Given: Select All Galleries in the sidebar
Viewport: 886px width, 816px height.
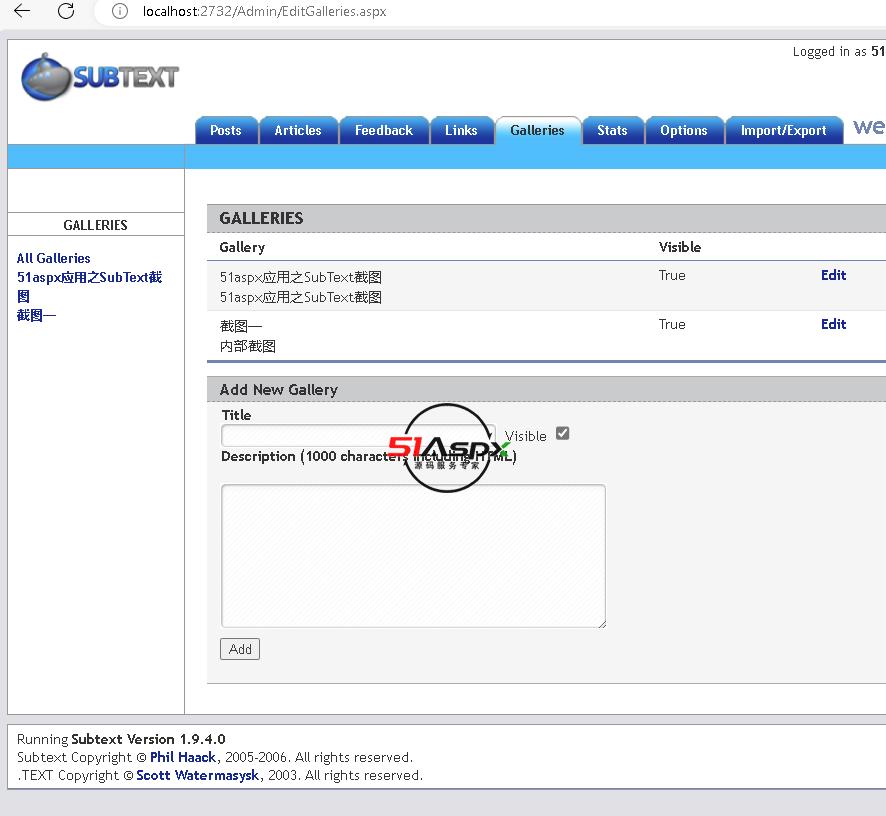Looking at the screenshot, I should 53,258.
